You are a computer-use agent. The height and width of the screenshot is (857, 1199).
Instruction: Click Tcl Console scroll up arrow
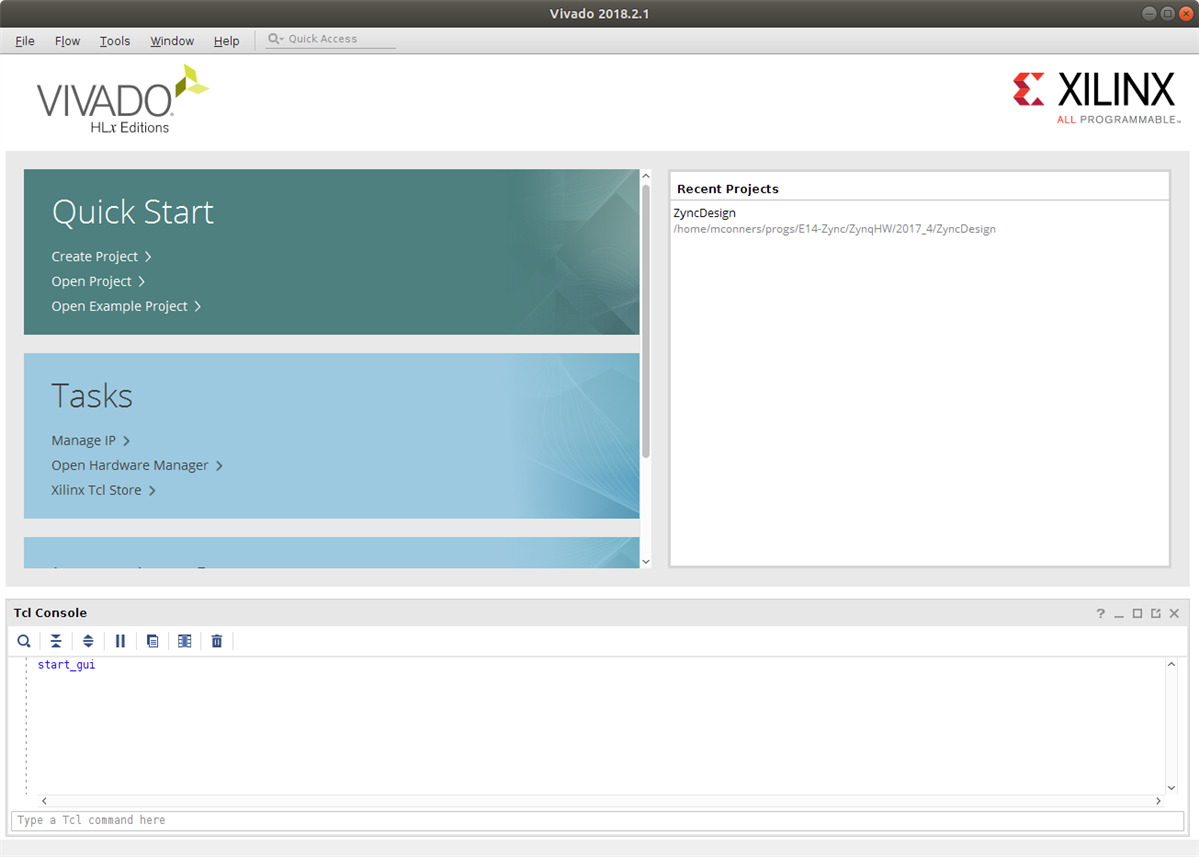tap(1171, 664)
